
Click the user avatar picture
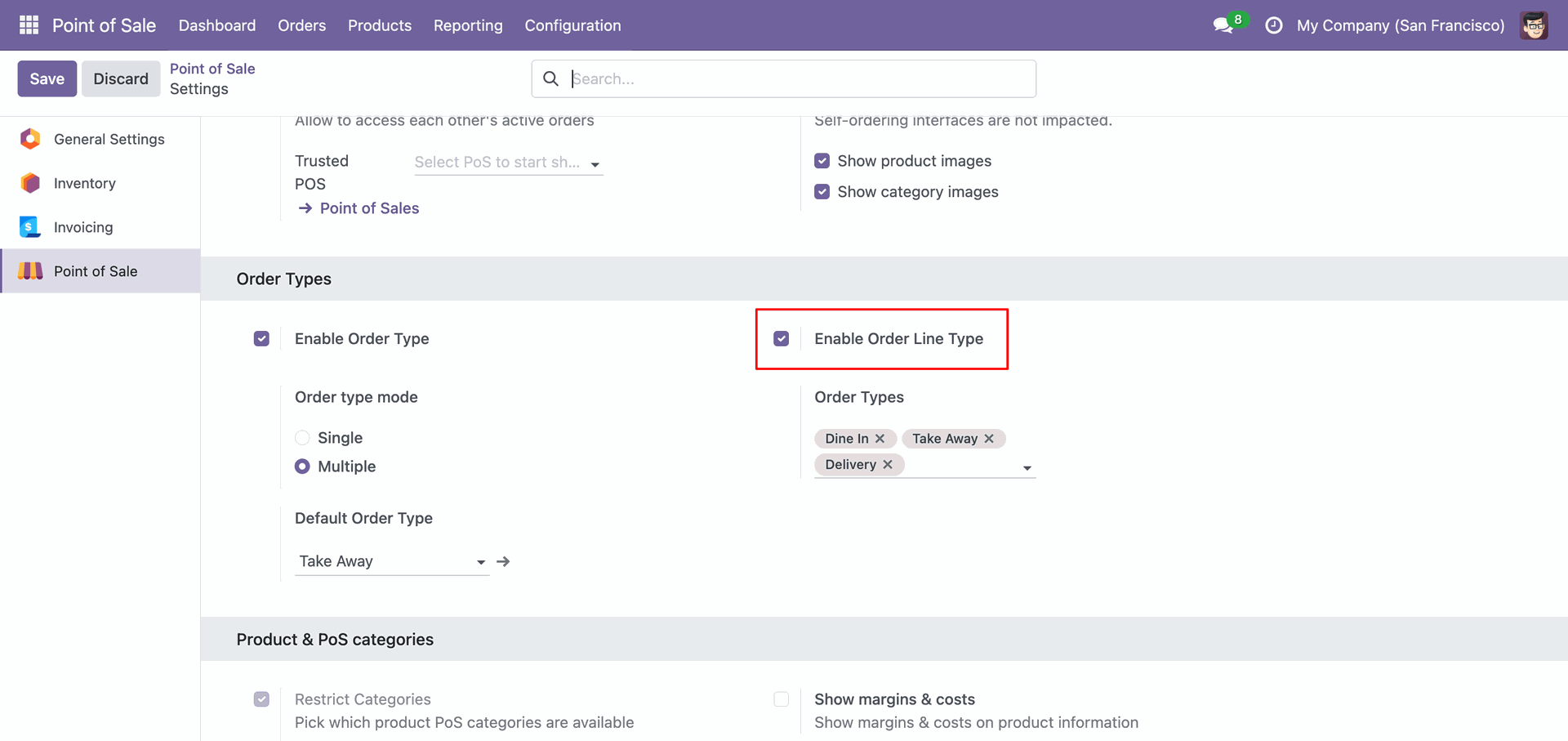pyautogui.click(x=1534, y=25)
